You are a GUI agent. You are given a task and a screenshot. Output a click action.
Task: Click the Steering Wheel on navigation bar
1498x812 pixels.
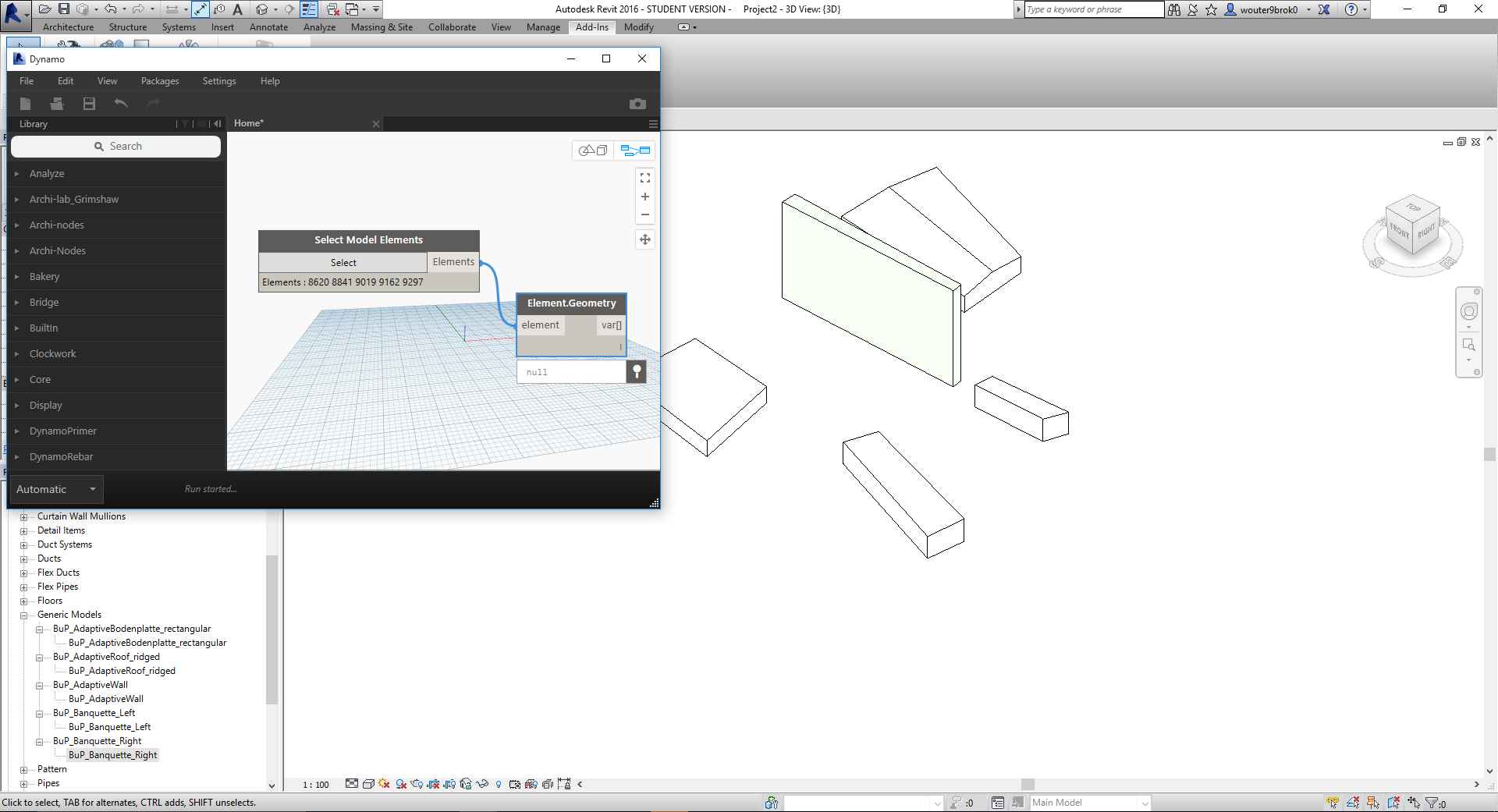1469,312
